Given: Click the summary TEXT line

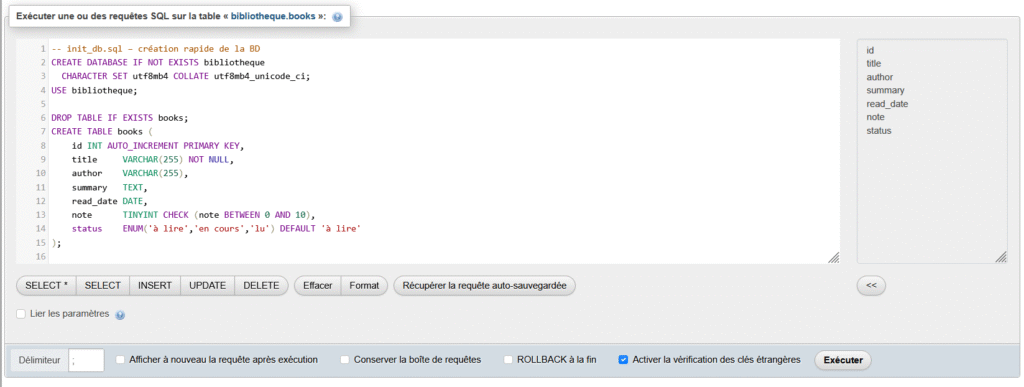Looking at the screenshot, I should click(x=110, y=187).
